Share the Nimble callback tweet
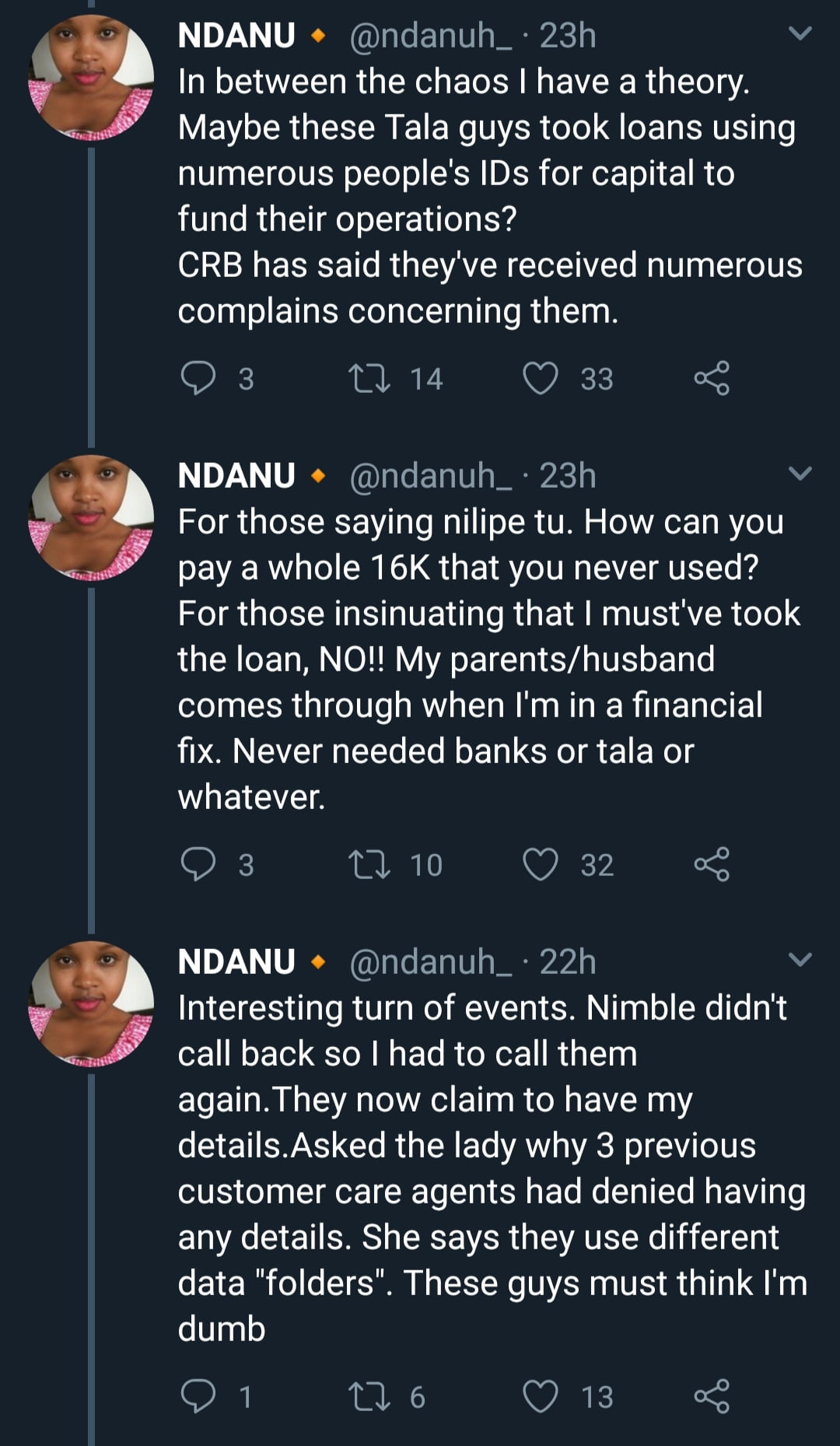The width and height of the screenshot is (840, 1446). tap(712, 1396)
